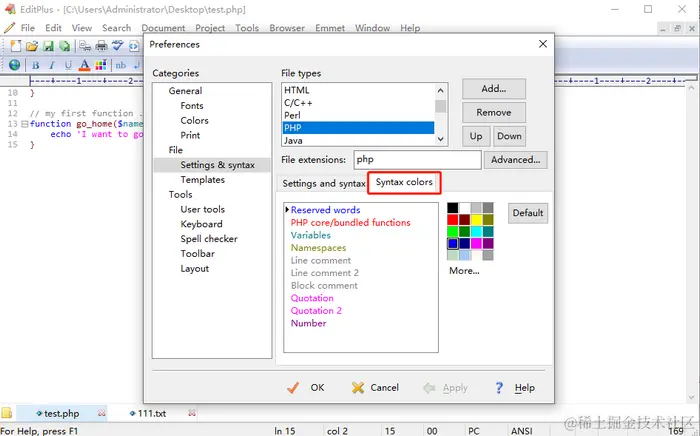
Task: Select Perl in the File types list
Action: click(358, 115)
